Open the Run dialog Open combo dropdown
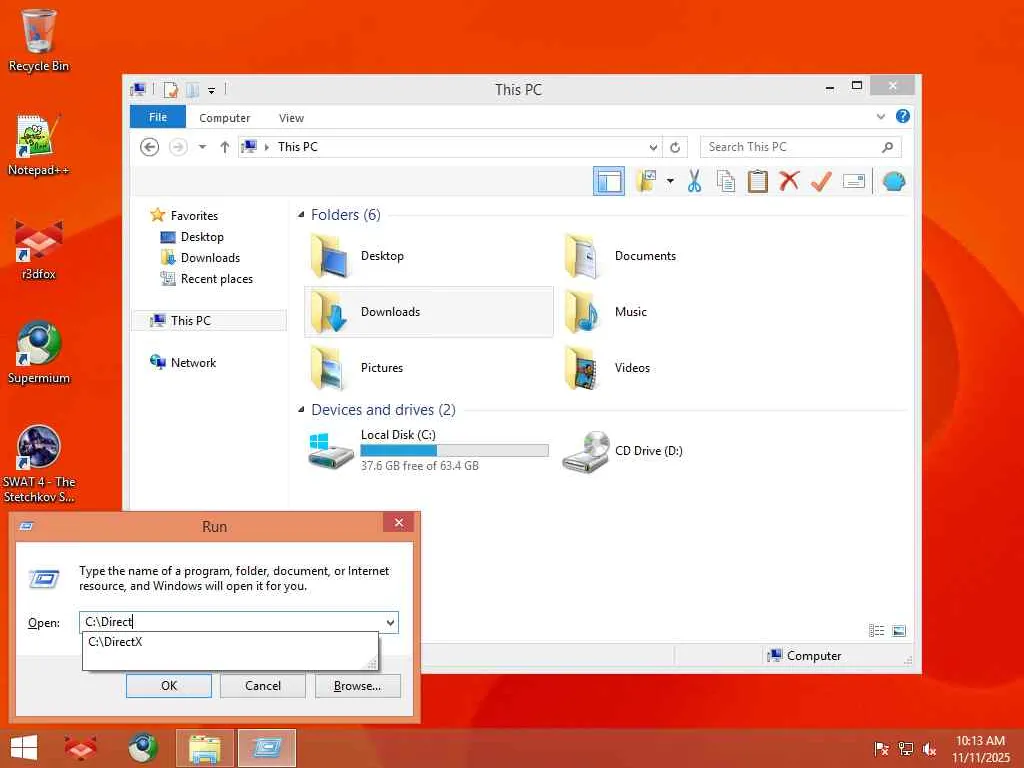Screen dimensions: 1024x768 390,622
